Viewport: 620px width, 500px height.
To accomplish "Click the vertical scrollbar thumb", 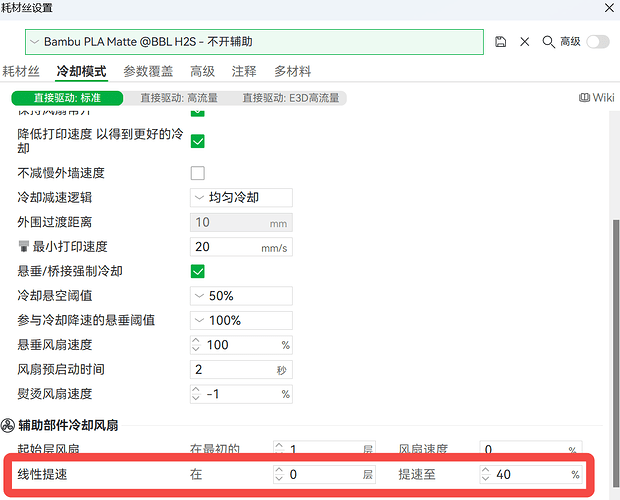I will (616, 354).
